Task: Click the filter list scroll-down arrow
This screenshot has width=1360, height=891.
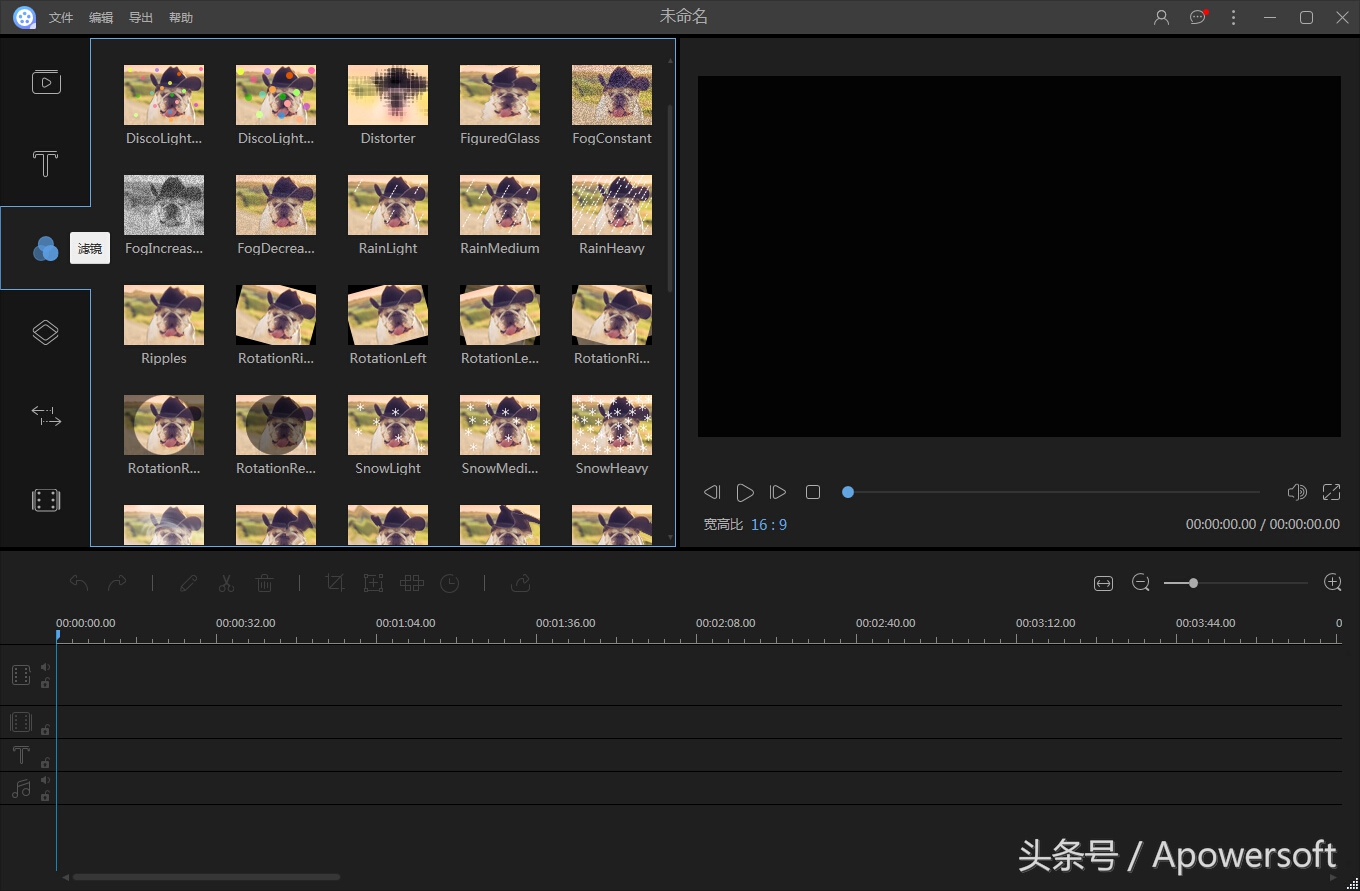Action: pyautogui.click(x=670, y=538)
